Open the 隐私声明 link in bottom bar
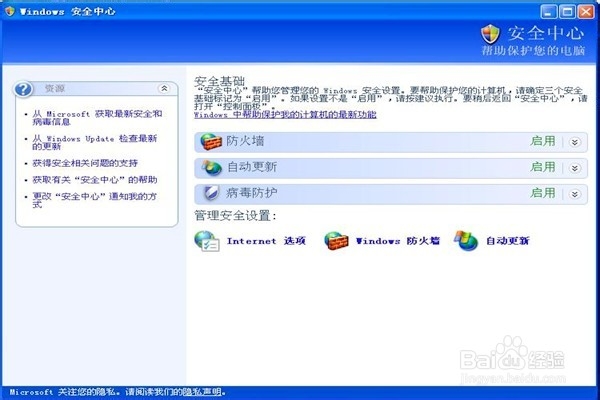600x400 pixels. [x=202, y=392]
